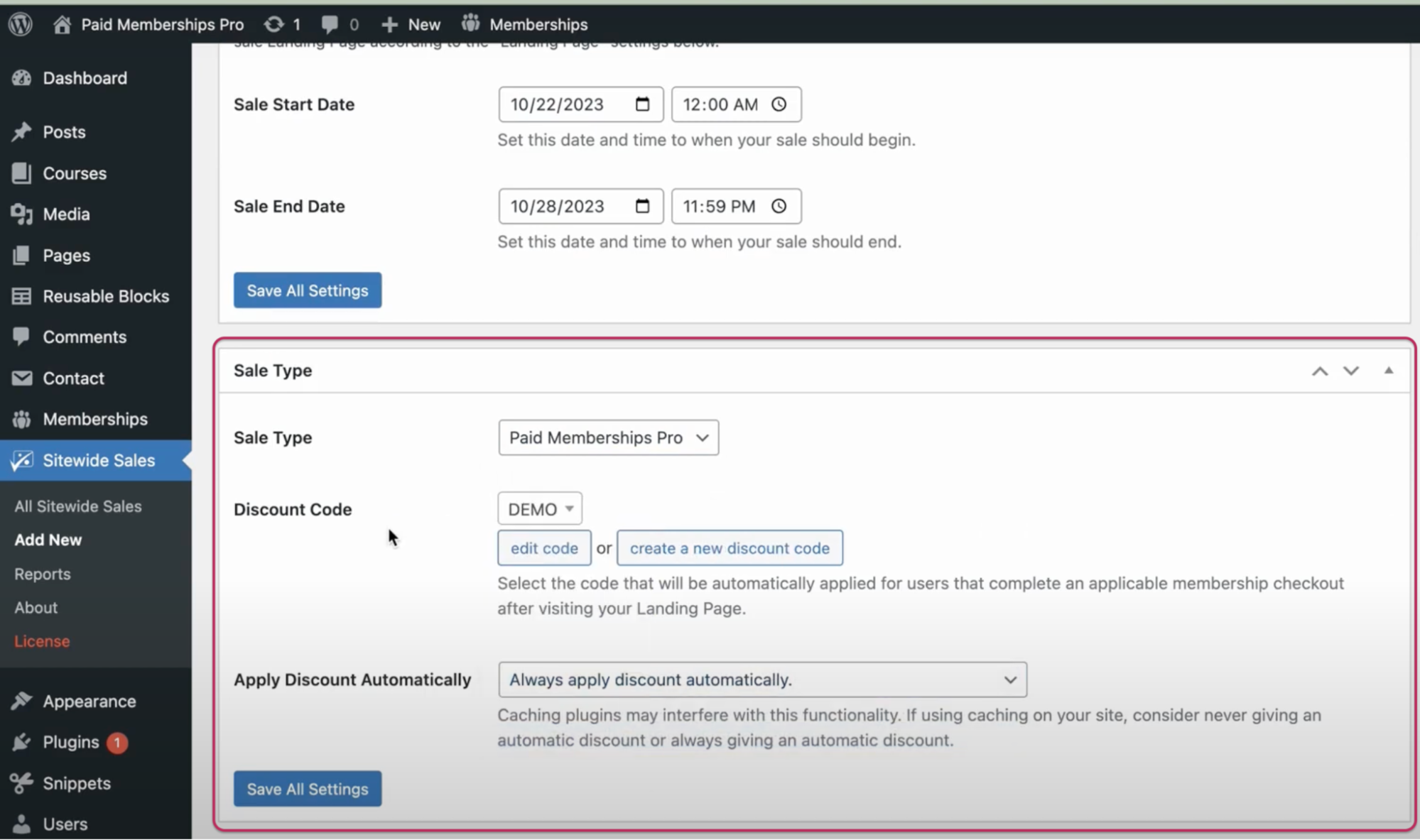Click the comments bubble icon in admin bar

332,23
